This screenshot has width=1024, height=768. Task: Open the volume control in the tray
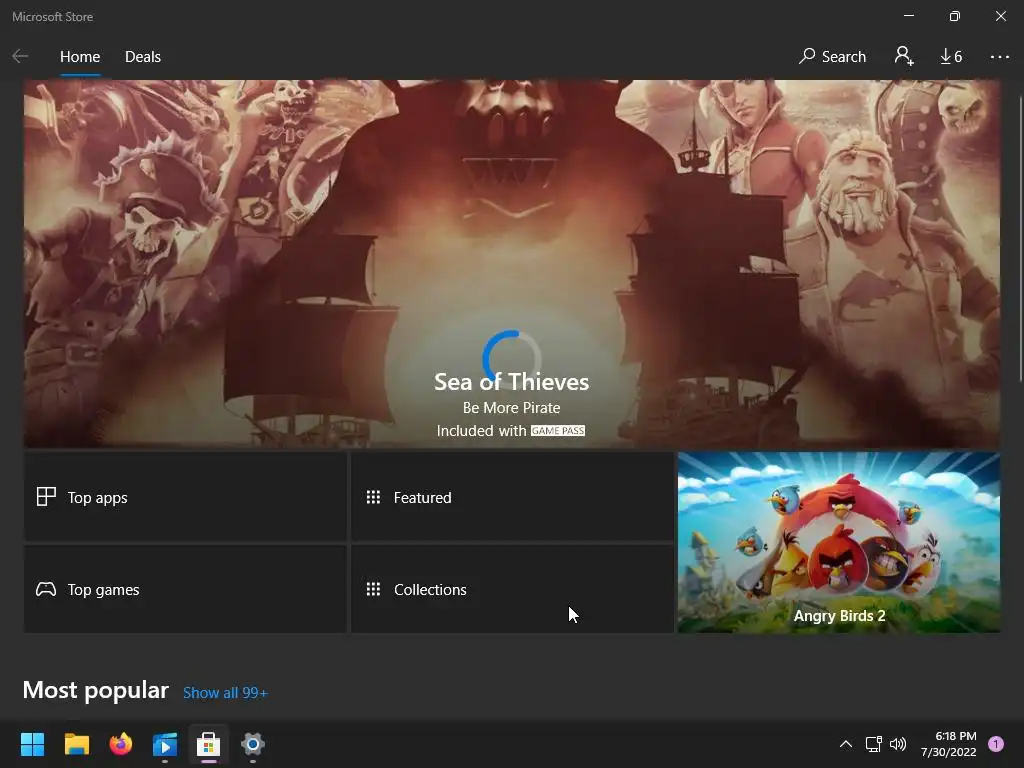tap(898, 744)
